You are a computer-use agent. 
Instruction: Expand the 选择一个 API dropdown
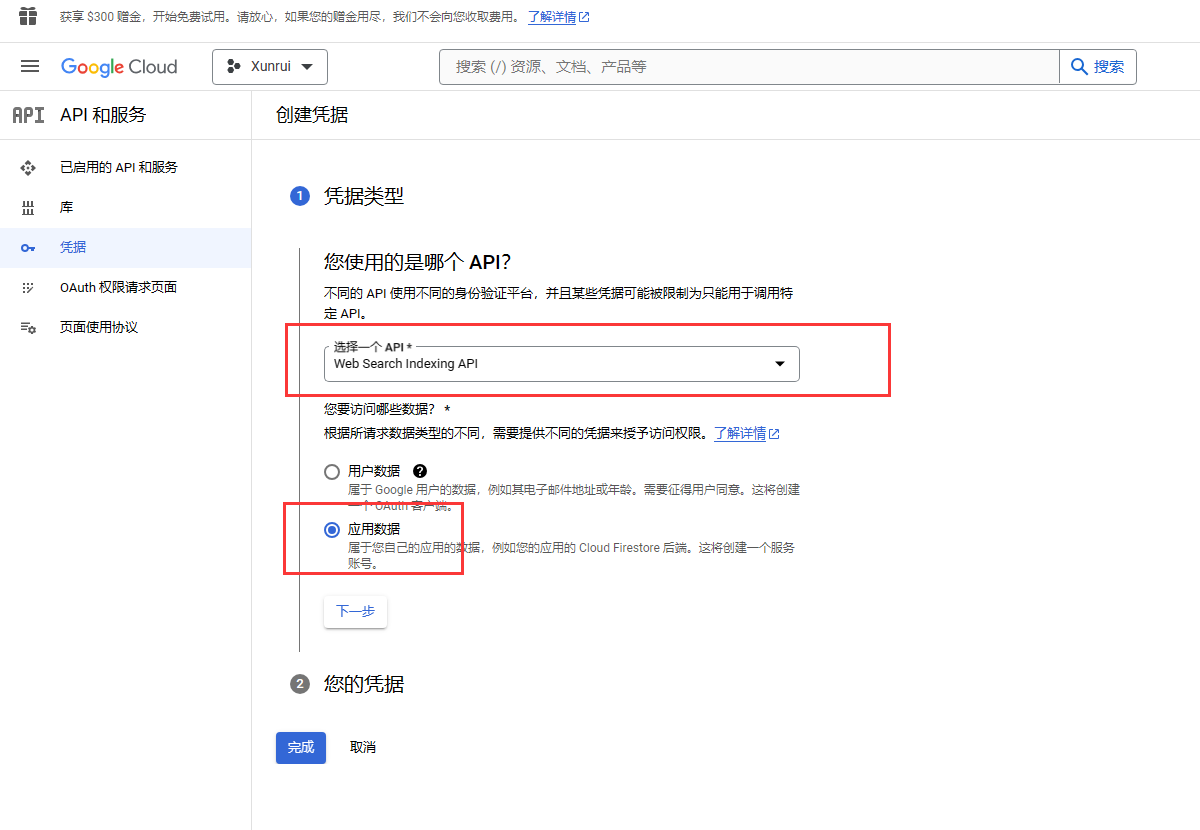click(x=562, y=364)
